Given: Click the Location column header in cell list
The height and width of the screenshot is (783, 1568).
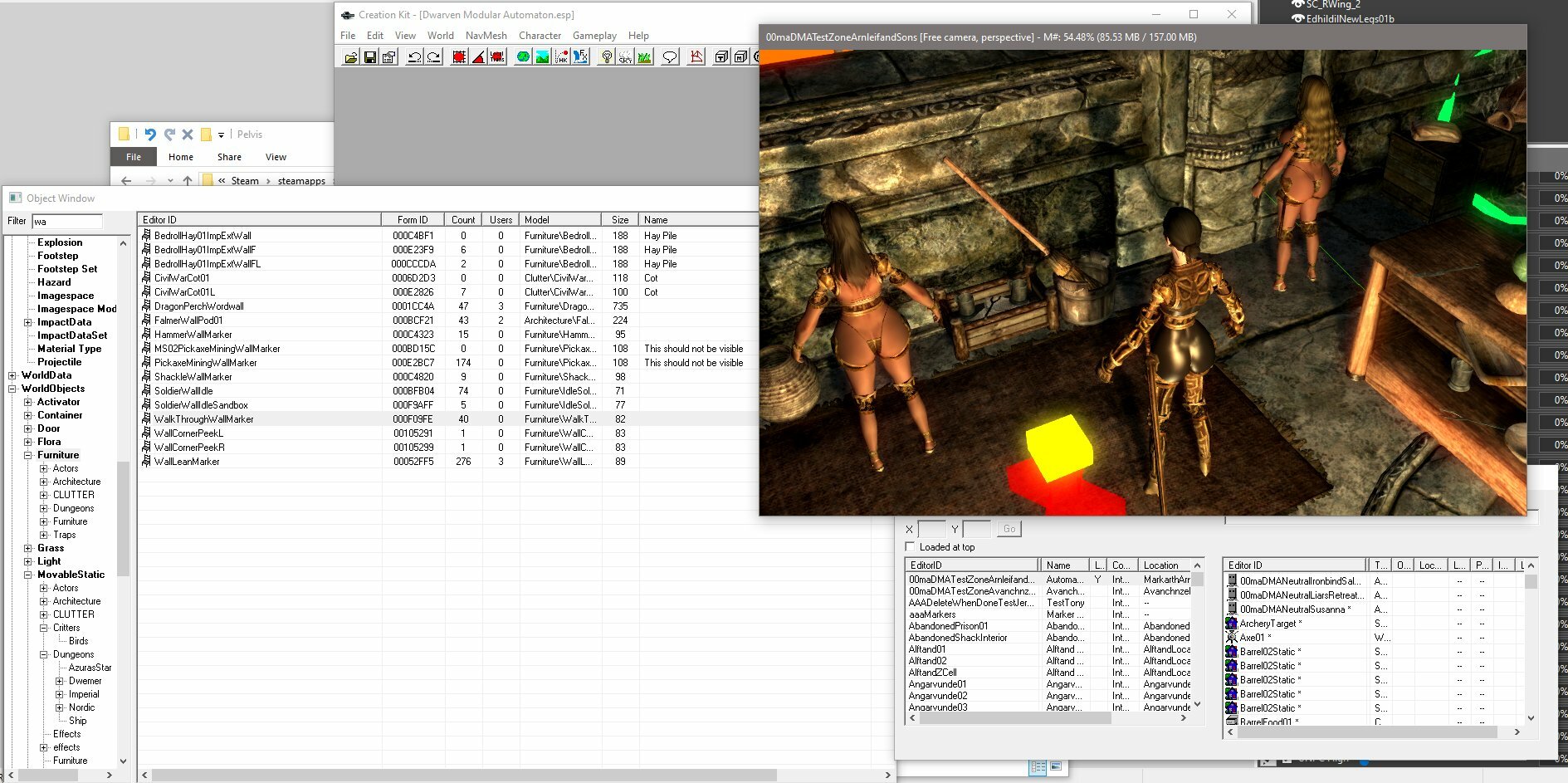Looking at the screenshot, I should (x=1165, y=565).
